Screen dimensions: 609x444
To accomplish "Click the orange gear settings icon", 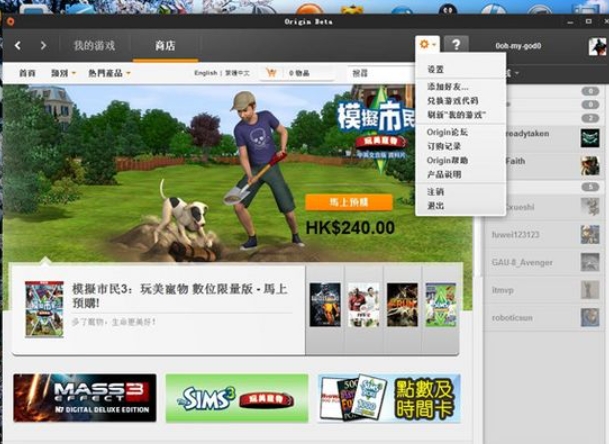I will click(x=427, y=45).
